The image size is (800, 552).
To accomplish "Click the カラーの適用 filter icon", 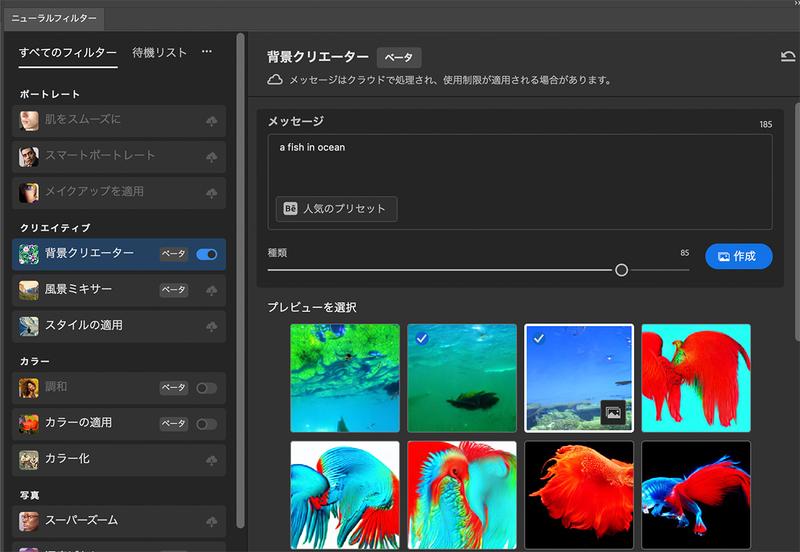I will pyautogui.click(x=29, y=424).
